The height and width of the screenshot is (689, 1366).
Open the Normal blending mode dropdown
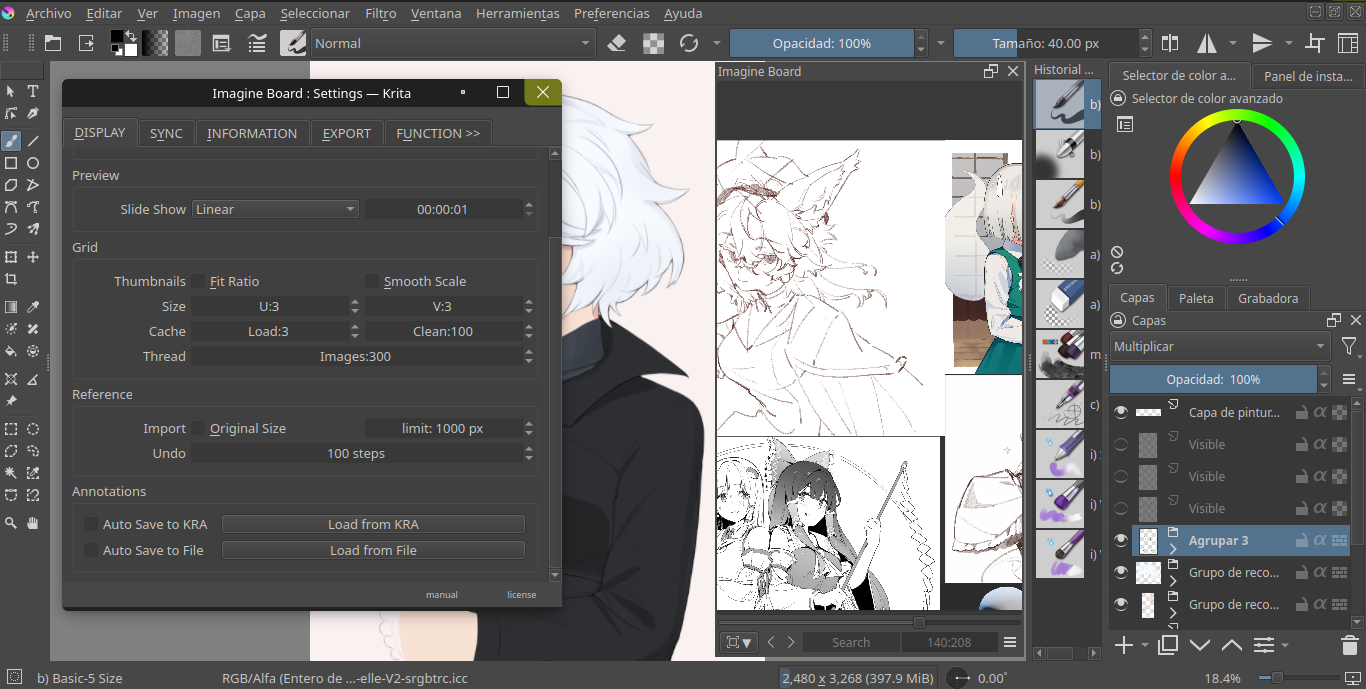[453, 43]
